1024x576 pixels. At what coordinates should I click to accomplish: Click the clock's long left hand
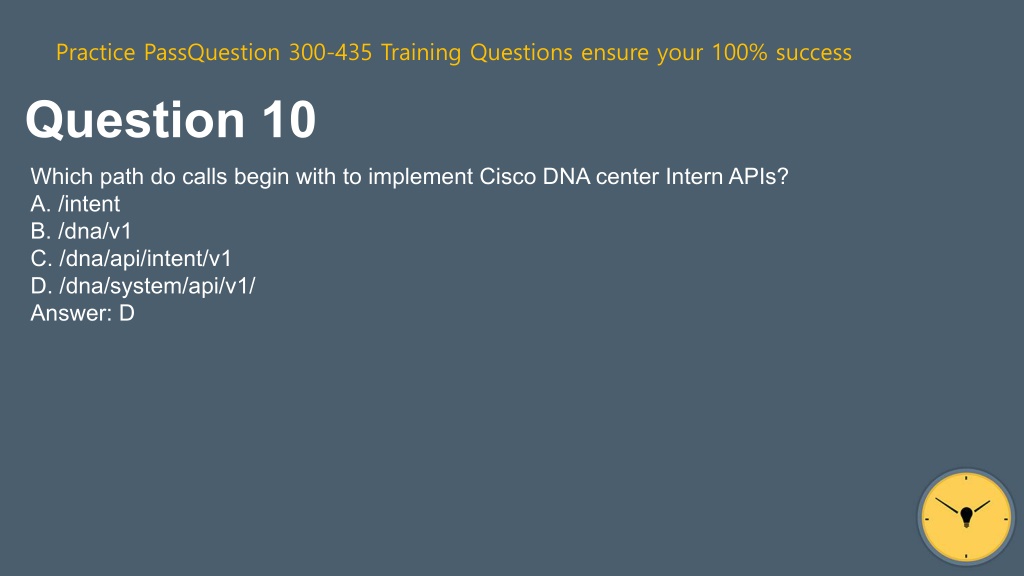coord(947,505)
